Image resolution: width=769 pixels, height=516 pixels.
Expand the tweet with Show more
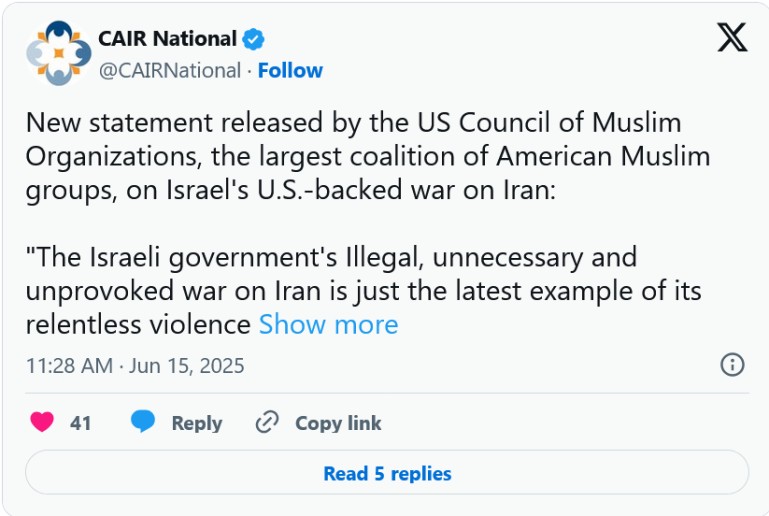pos(328,324)
